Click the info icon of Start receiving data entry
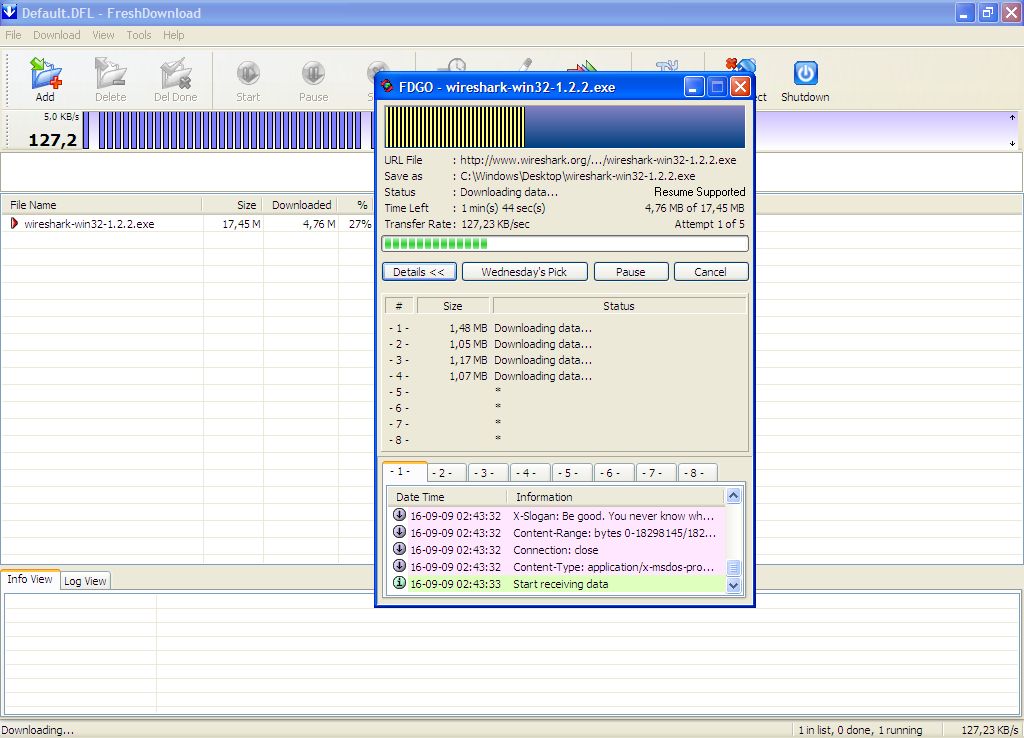Viewport: 1024px width, 738px height. tap(399, 583)
